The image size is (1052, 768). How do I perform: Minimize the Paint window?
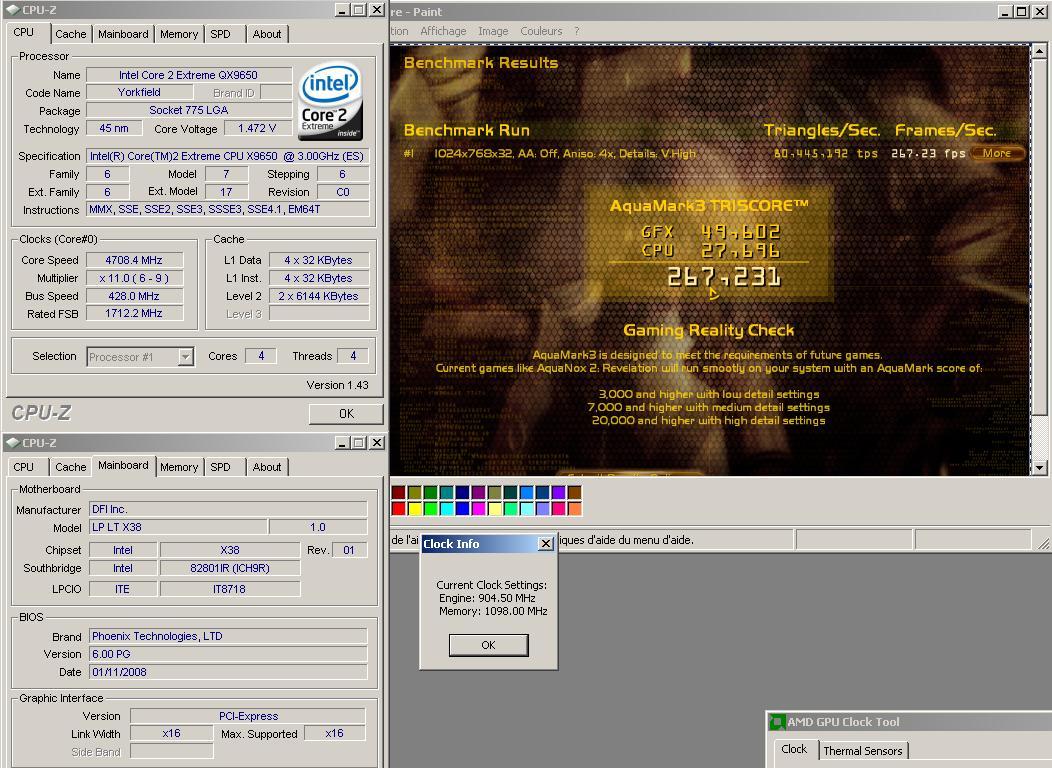tap(1005, 11)
